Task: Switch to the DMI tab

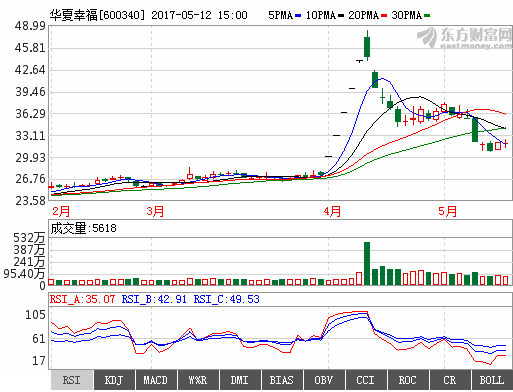Action: click(240, 380)
